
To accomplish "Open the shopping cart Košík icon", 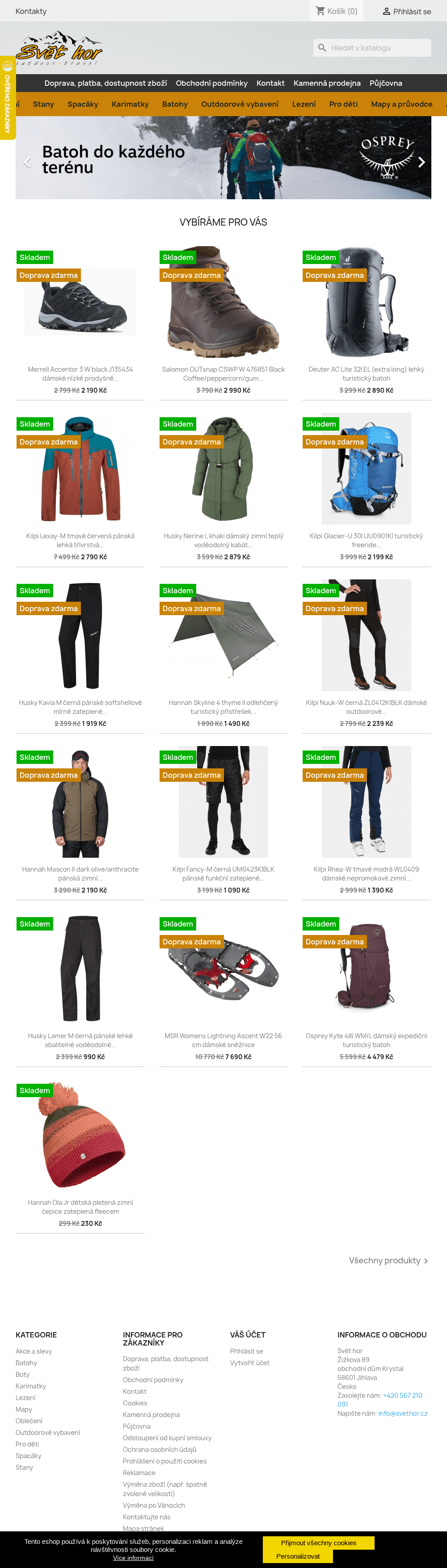I will pos(320,11).
